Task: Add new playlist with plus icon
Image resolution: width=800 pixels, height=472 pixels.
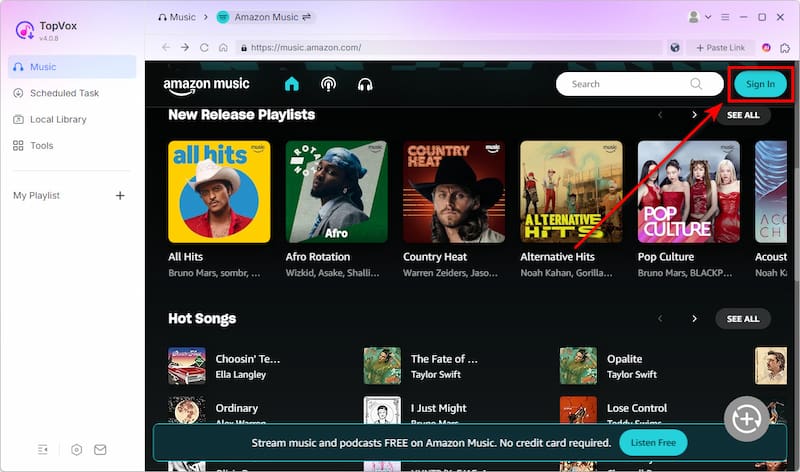Action: [x=120, y=196]
